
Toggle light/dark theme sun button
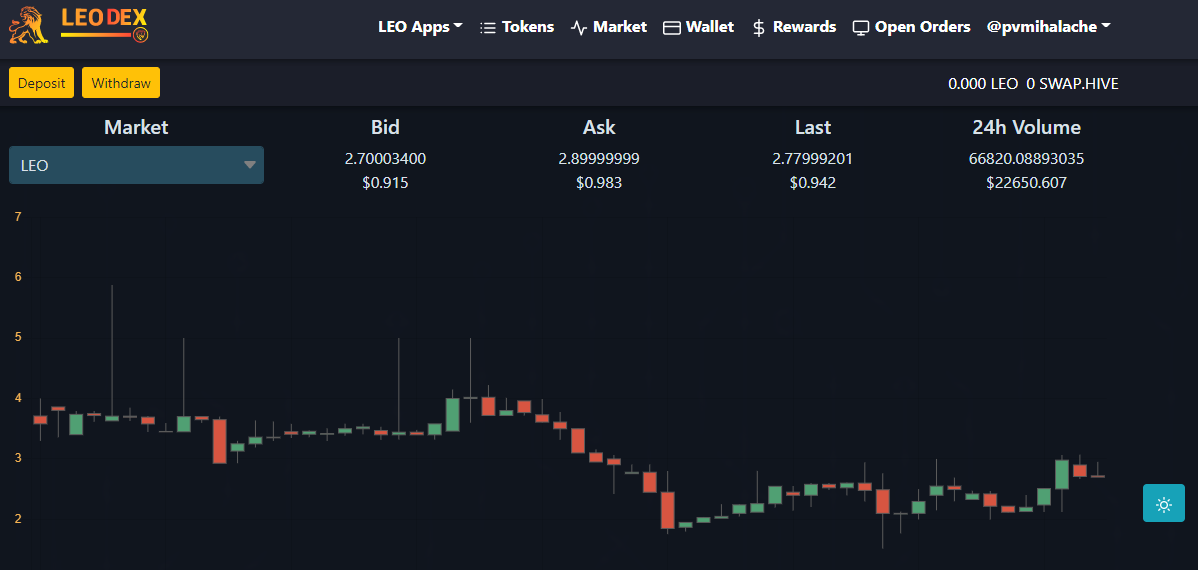click(x=1164, y=503)
